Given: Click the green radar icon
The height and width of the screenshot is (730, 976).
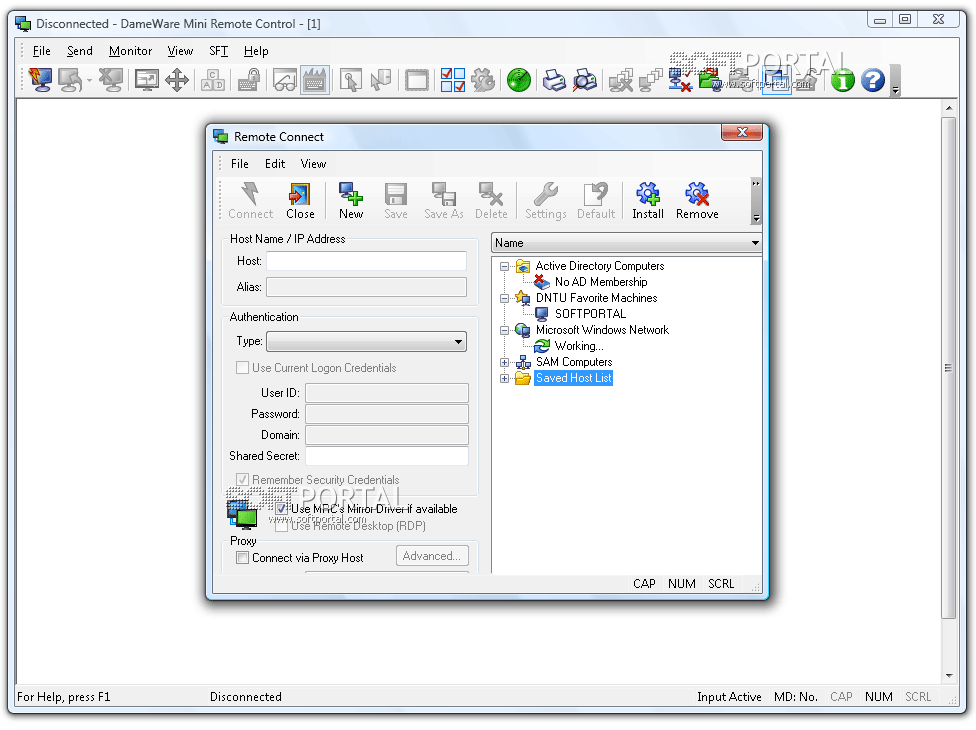Looking at the screenshot, I should click(518, 80).
